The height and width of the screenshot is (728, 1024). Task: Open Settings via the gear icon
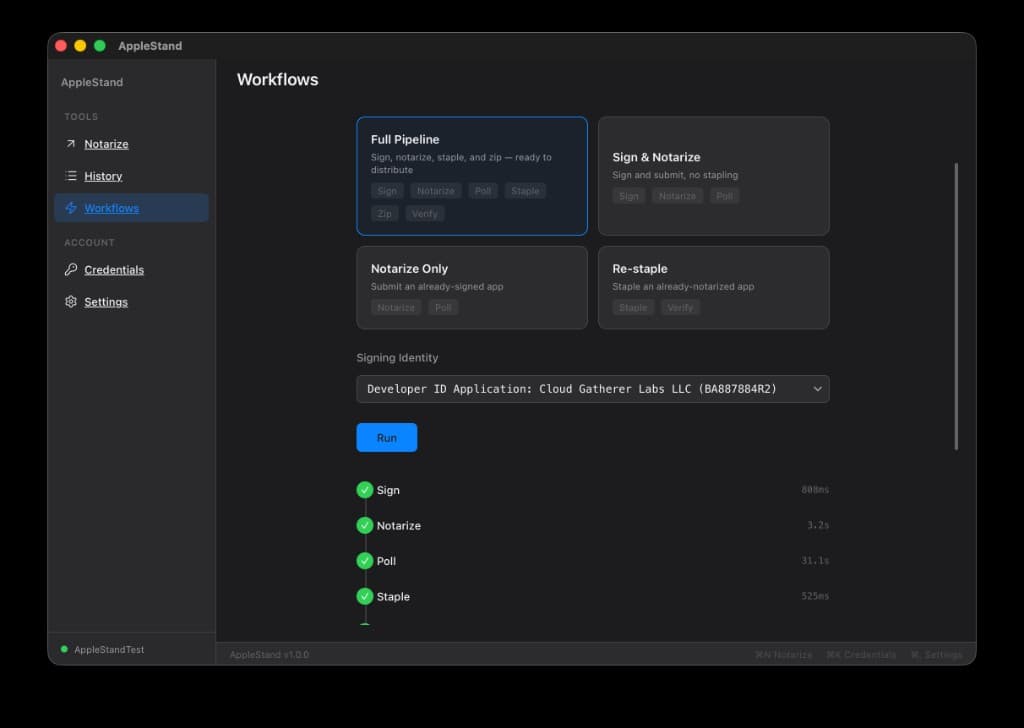(70, 302)
